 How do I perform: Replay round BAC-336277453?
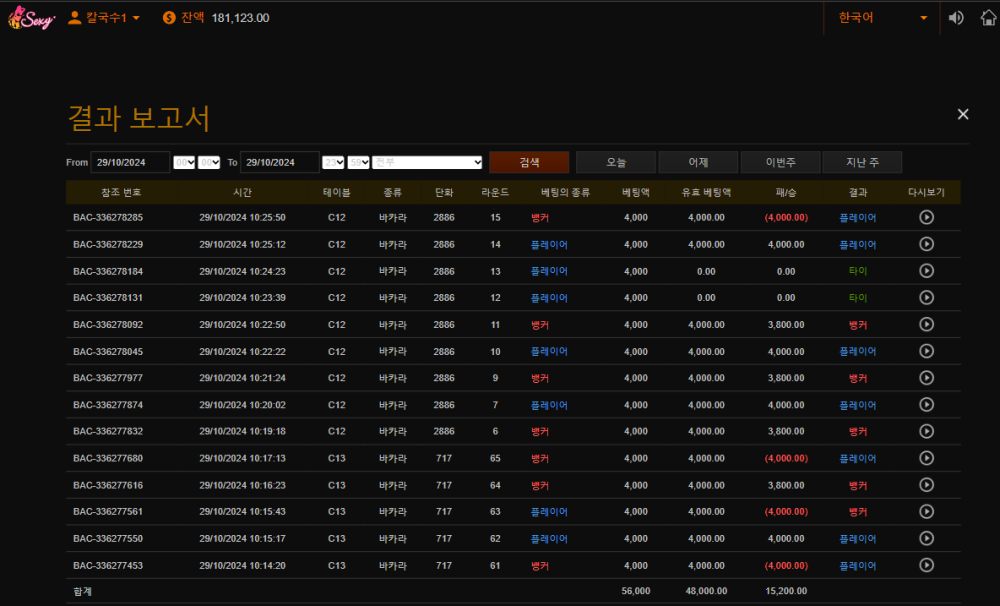coord(926,565)
